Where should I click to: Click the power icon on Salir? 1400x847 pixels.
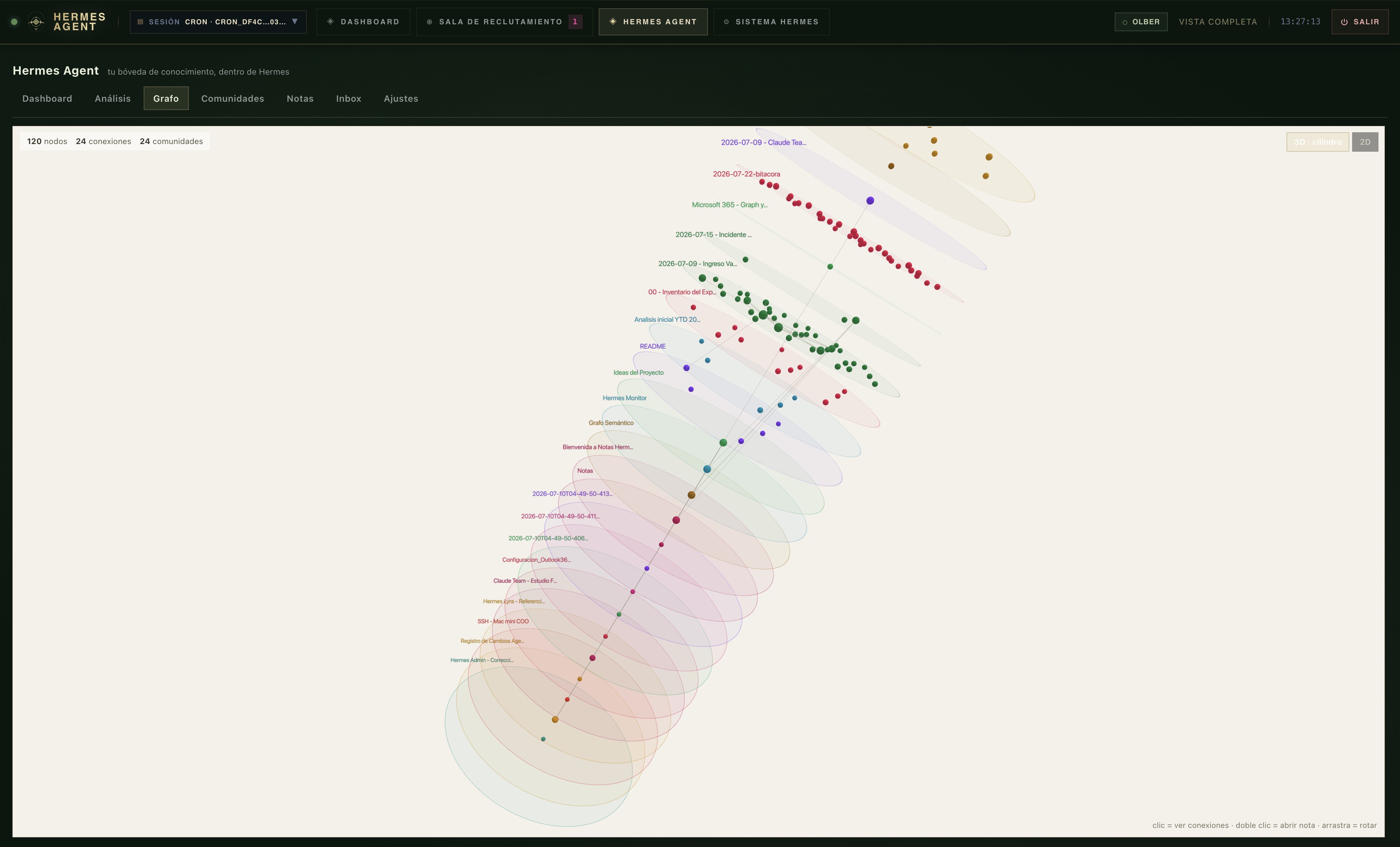point(1344,22)
